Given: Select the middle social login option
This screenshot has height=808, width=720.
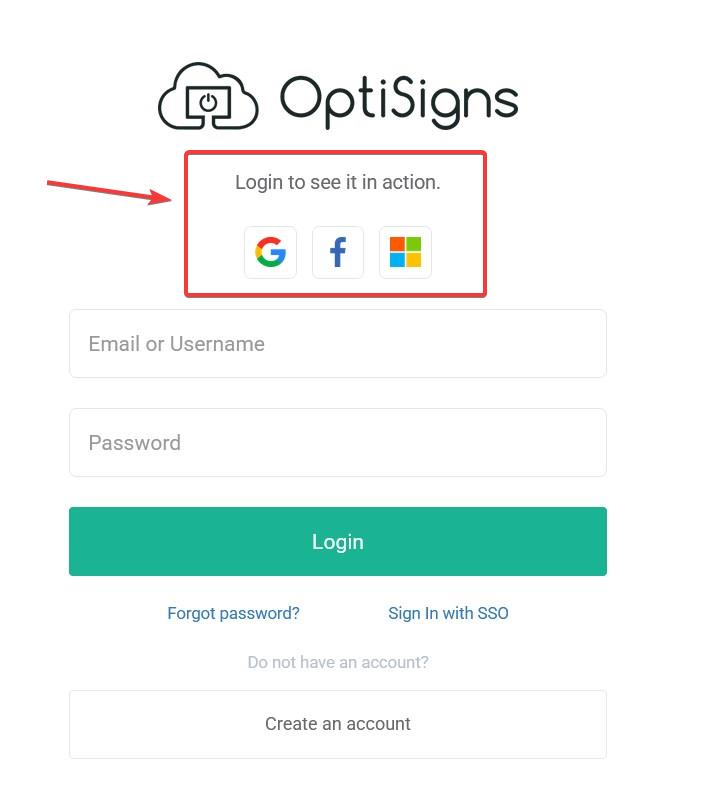Looking at the screenshot, I should (x=338, y=252).
